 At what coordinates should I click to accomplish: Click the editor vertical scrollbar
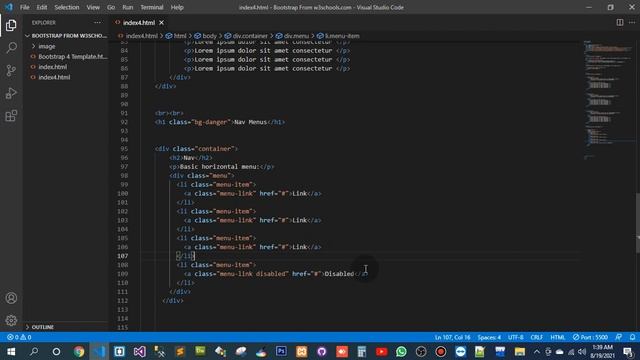[638, 222]
